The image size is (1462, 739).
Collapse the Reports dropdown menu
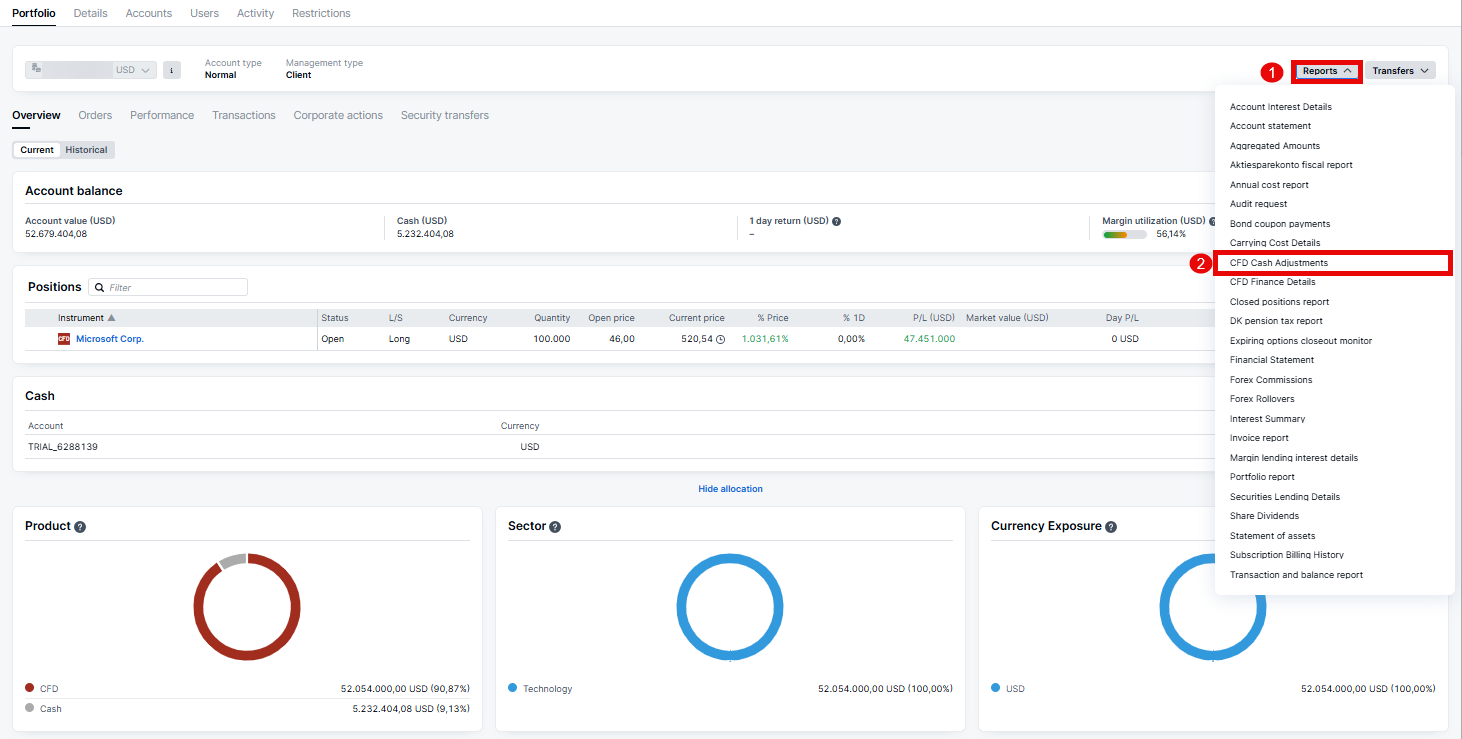coord(1327,71)
